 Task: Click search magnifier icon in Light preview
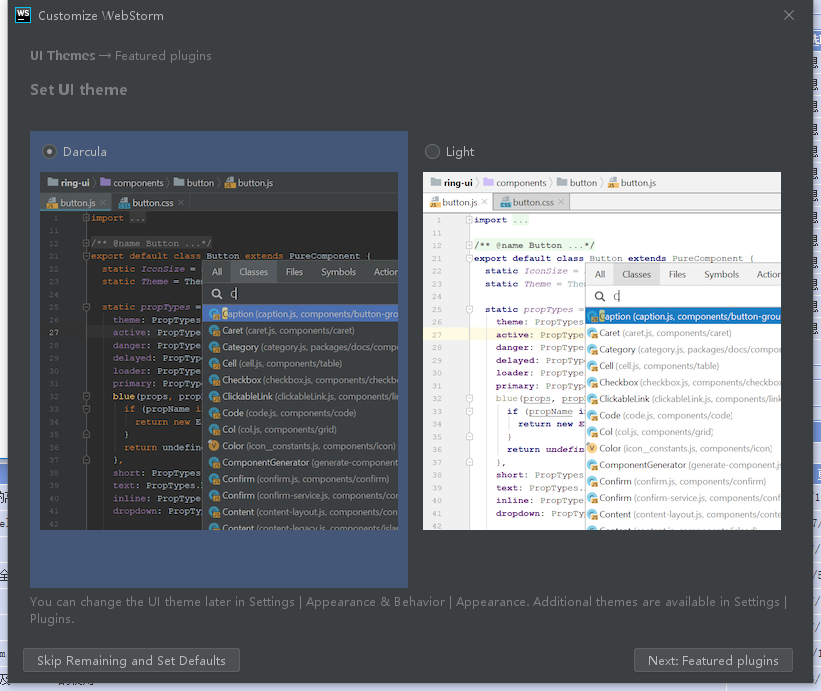[x=599, y=296]
